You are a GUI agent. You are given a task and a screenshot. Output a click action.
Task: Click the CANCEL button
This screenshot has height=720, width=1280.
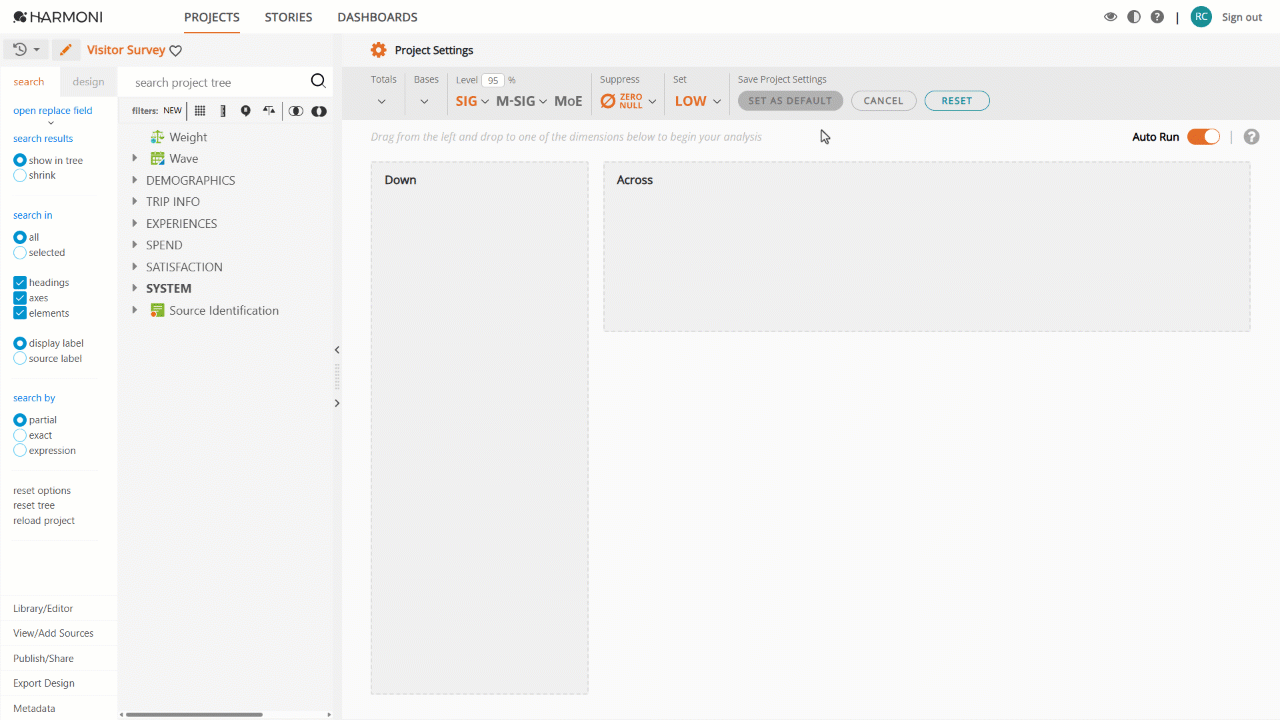point(884,101)
